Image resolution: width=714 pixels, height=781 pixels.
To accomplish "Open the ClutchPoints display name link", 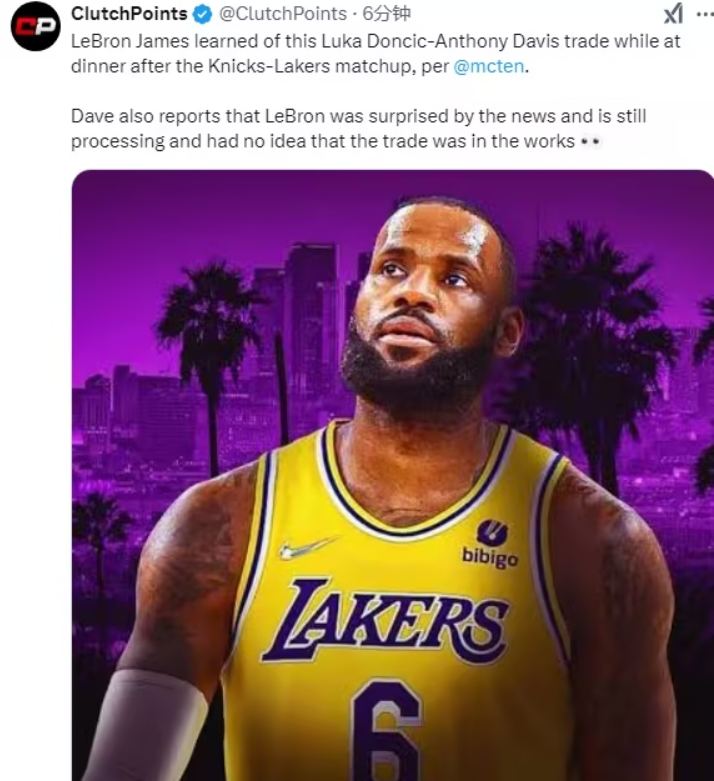I will (x=129, y=14).
